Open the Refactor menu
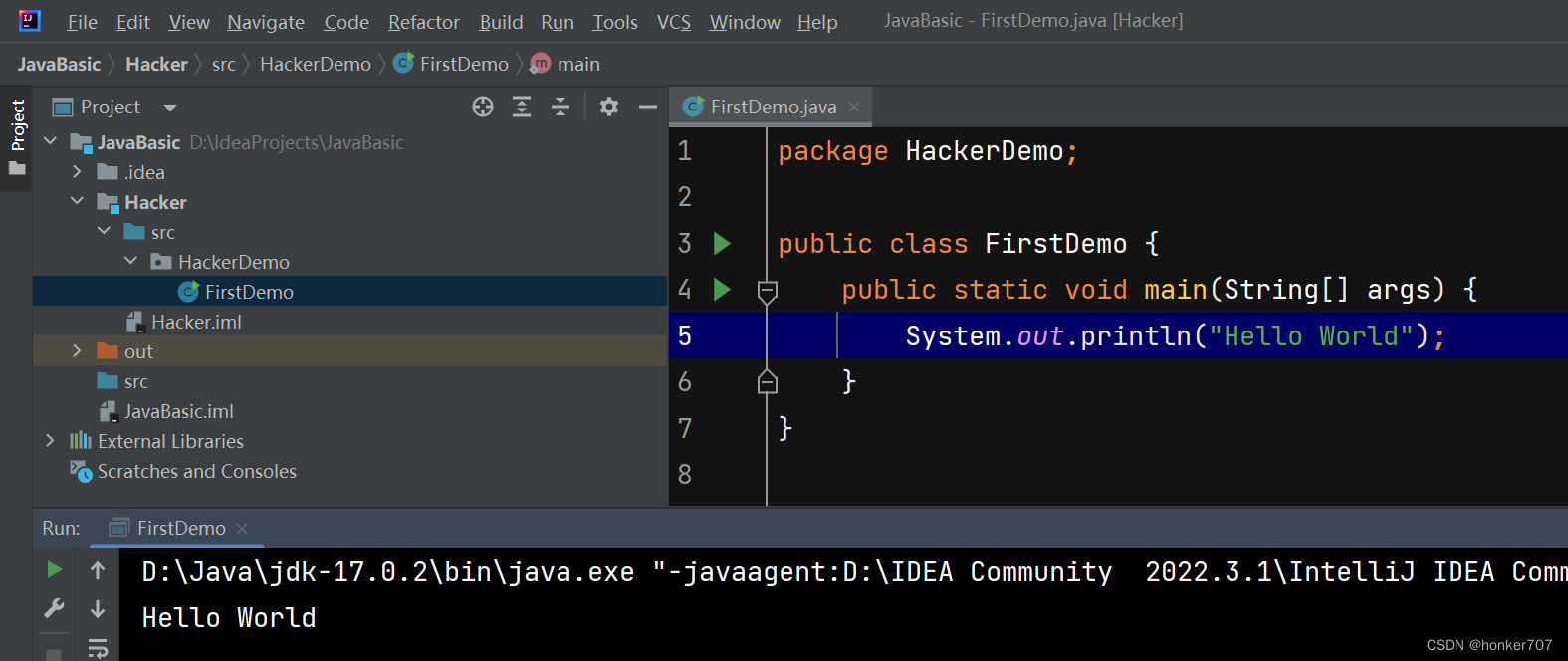The image size is (1568, 661). pos(423,22)
